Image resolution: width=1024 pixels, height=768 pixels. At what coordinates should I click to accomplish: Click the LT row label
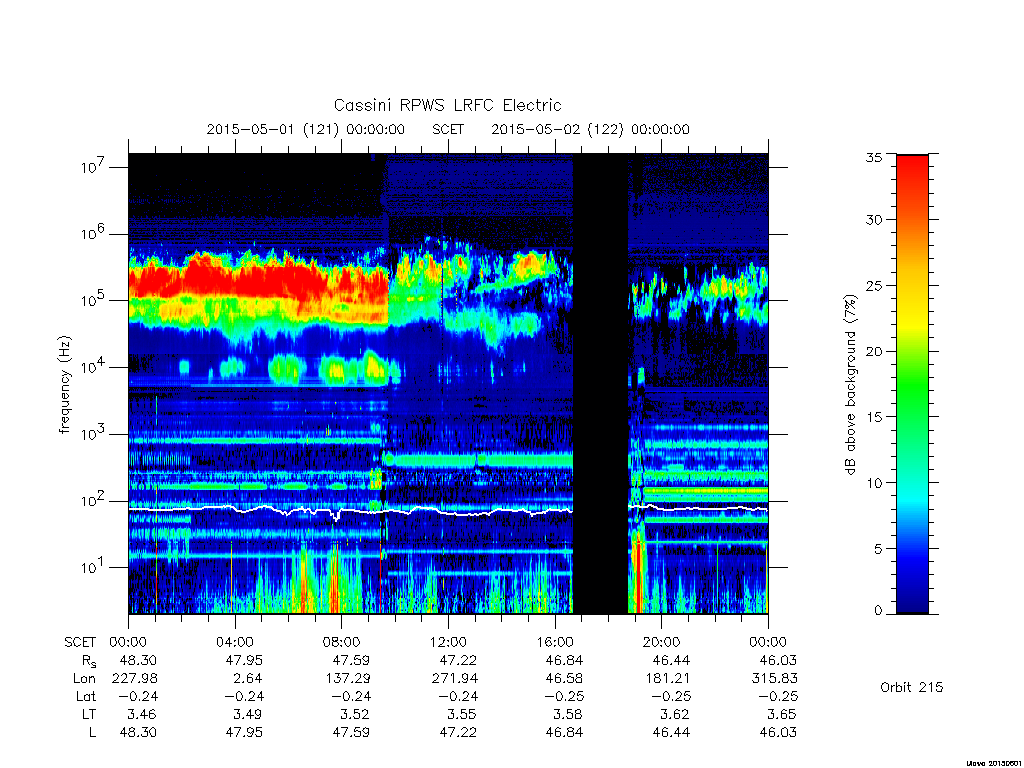click(88, 714)
